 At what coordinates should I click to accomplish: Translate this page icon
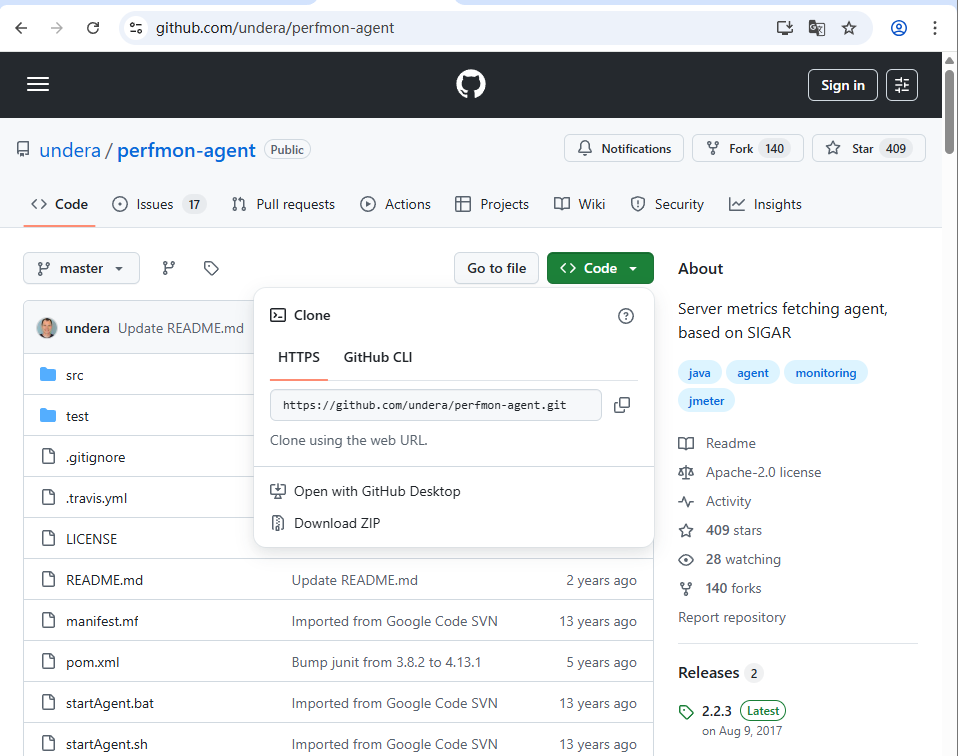[817, 28]
